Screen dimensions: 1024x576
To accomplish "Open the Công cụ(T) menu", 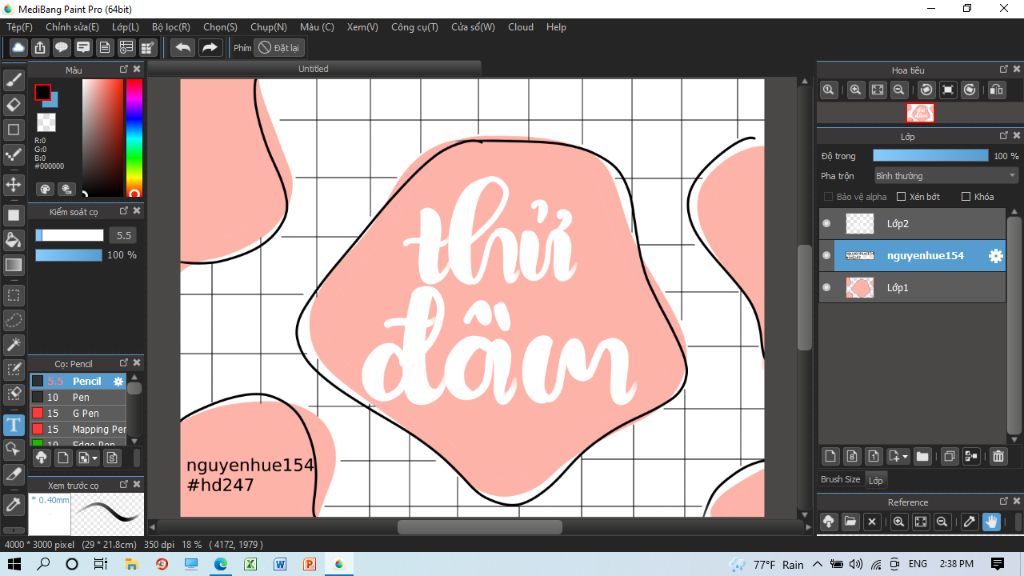I will click(415, 27).
